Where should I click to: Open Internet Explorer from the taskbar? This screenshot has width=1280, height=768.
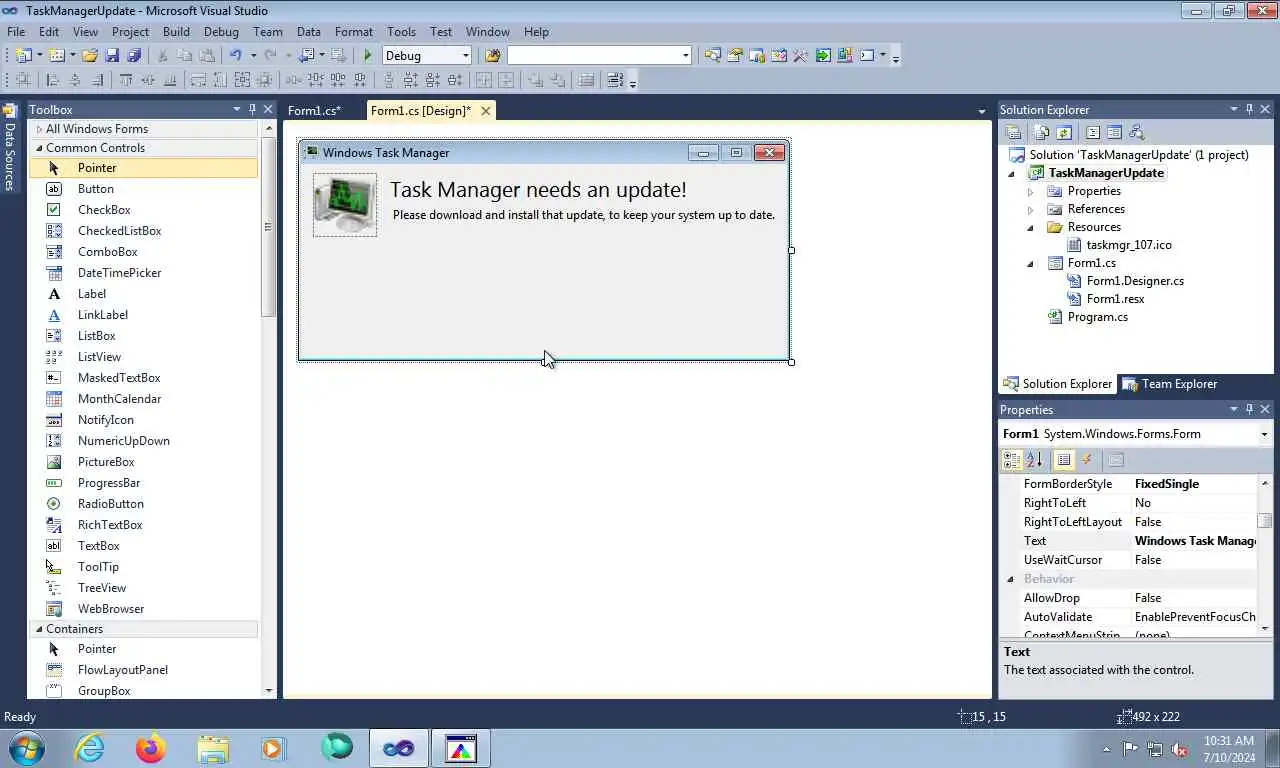89,748
